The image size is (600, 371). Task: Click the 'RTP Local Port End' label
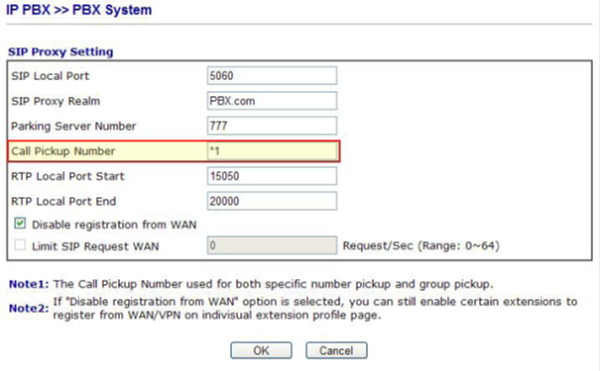point(64,201)
